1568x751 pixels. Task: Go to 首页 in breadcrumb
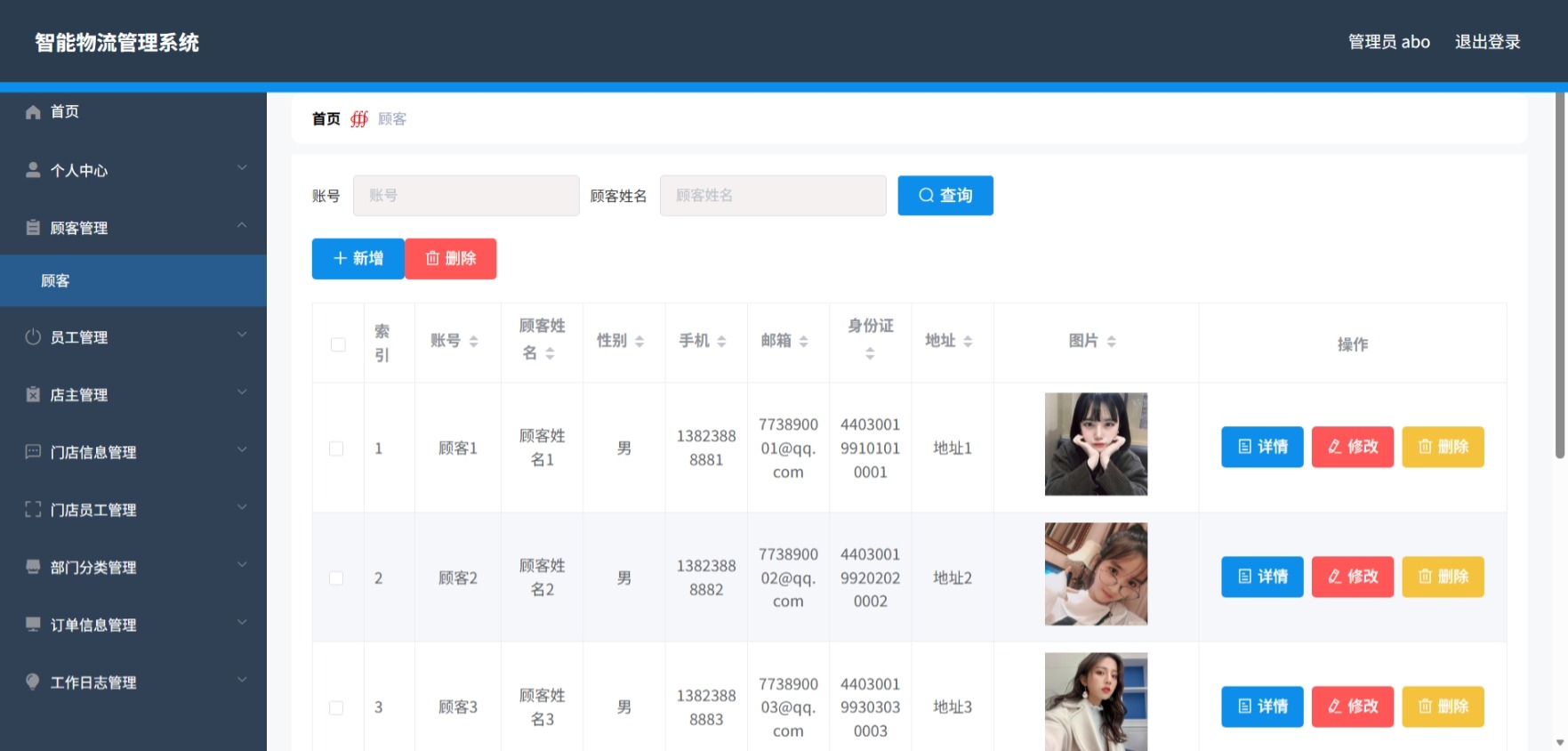click(x=326, y=119)
